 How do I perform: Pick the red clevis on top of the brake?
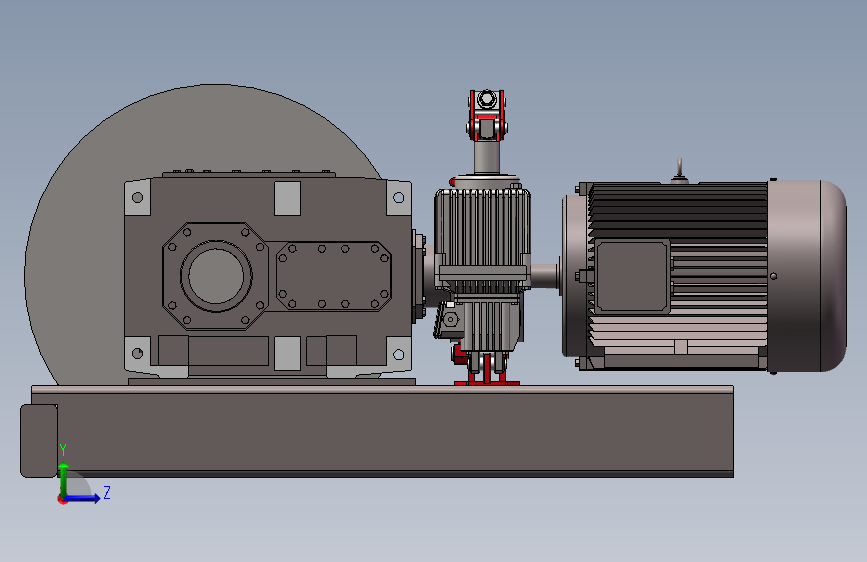coord(487,115)
